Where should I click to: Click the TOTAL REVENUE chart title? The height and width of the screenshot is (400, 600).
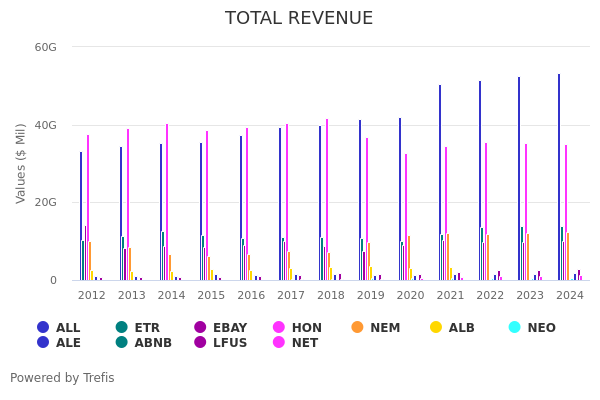tap(299, 18)
